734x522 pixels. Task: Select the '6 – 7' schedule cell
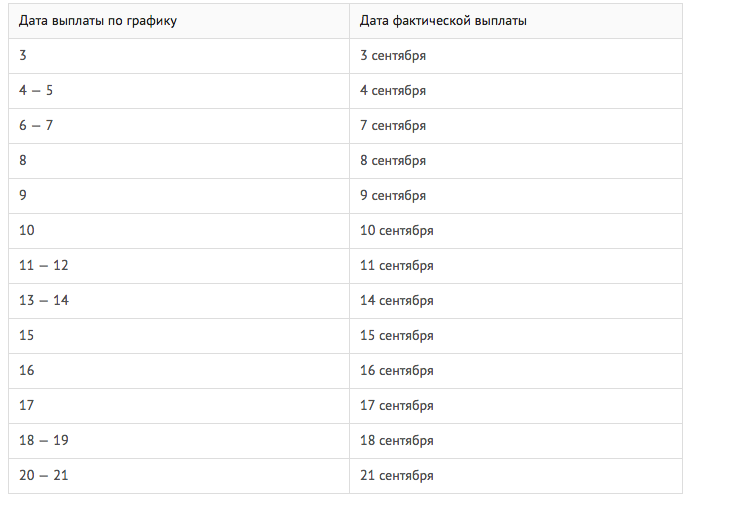tap(179, 126)
